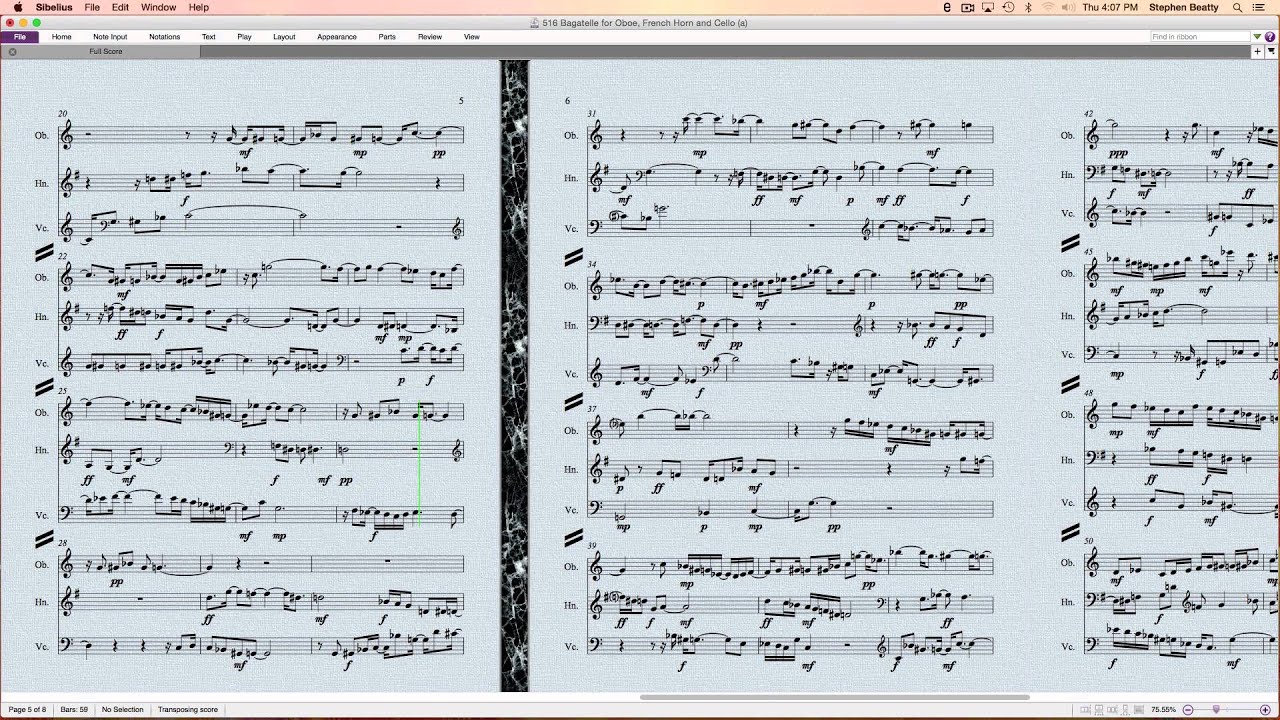Viewport: 1280px width, 720px height.
Task: Click the window title '516 Bagatelle for Oboe, French Horn and Cello'
Action: tap(644, 23)
